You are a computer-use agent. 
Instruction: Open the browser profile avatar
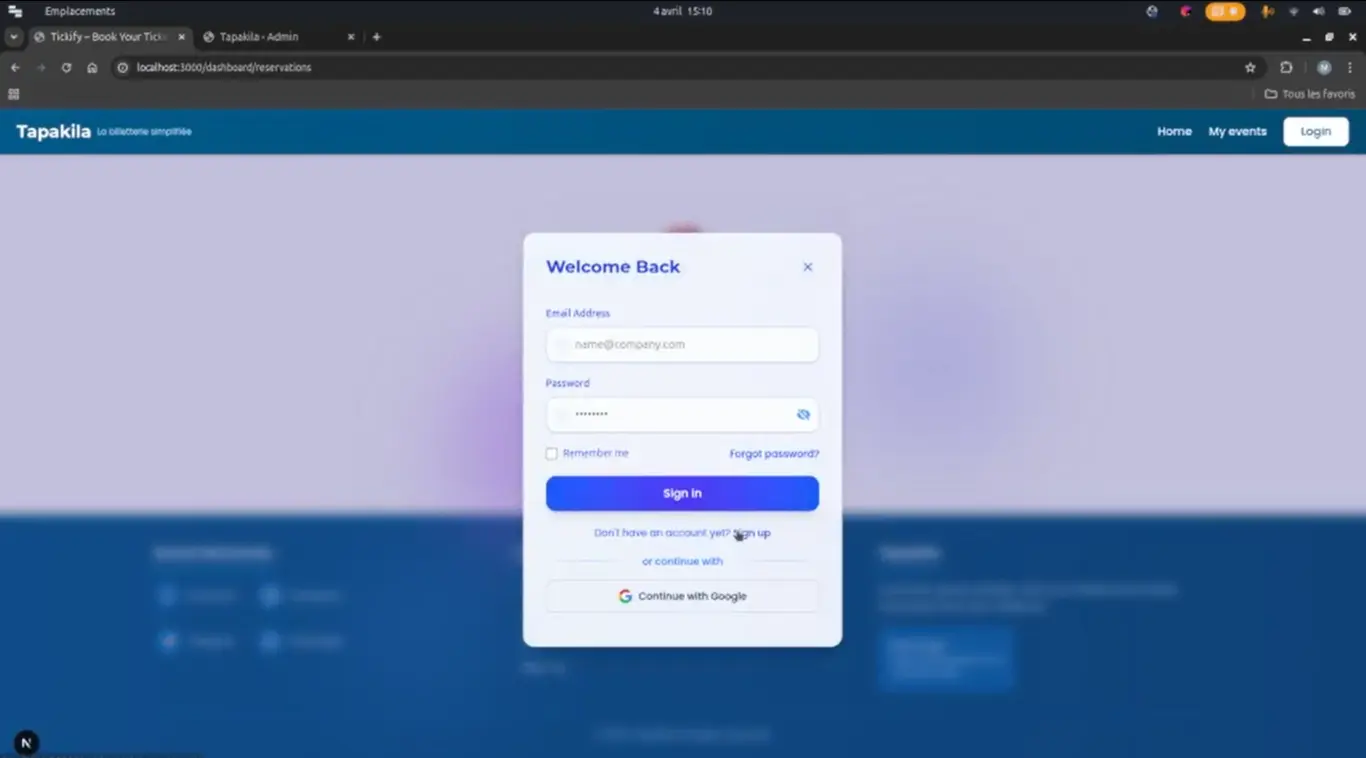1324,68
